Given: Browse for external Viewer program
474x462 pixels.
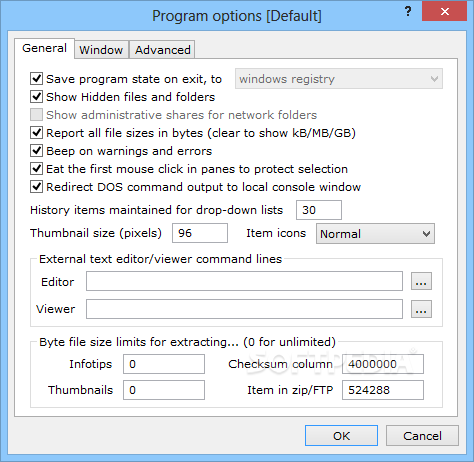Looking at the screenshot, I should (x=421, y=309).
